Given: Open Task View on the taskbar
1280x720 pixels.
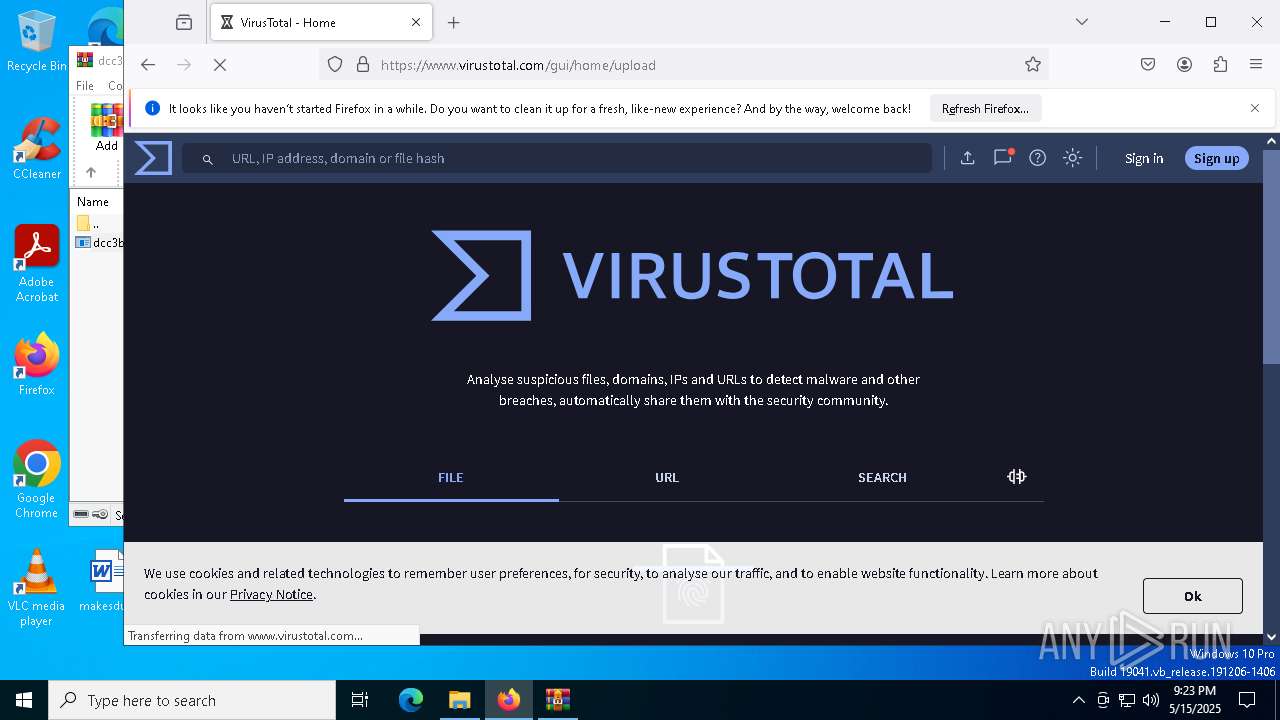Looking at the screenshot, I should point(360,700).
